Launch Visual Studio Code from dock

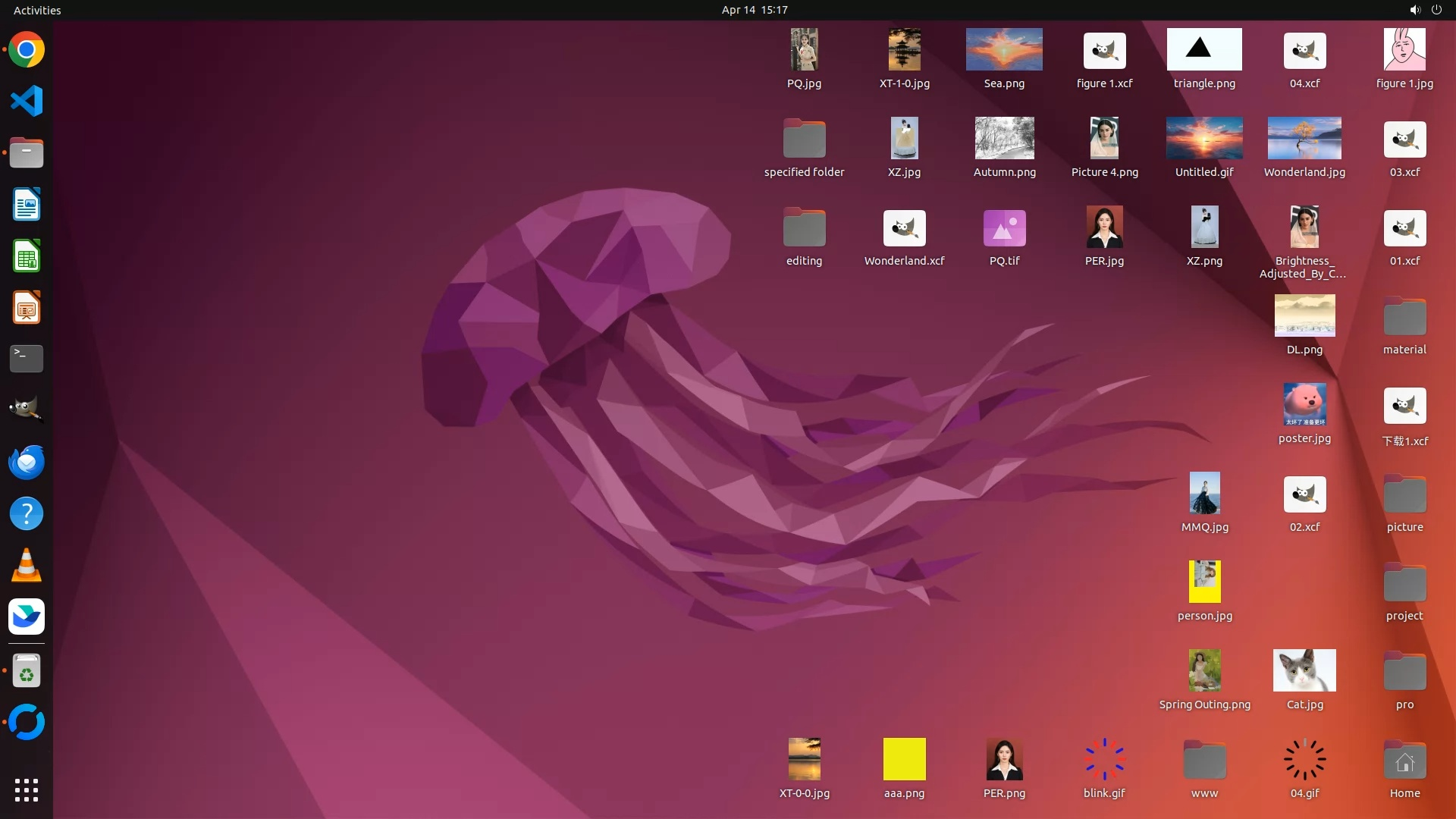[x=27, y=102]
